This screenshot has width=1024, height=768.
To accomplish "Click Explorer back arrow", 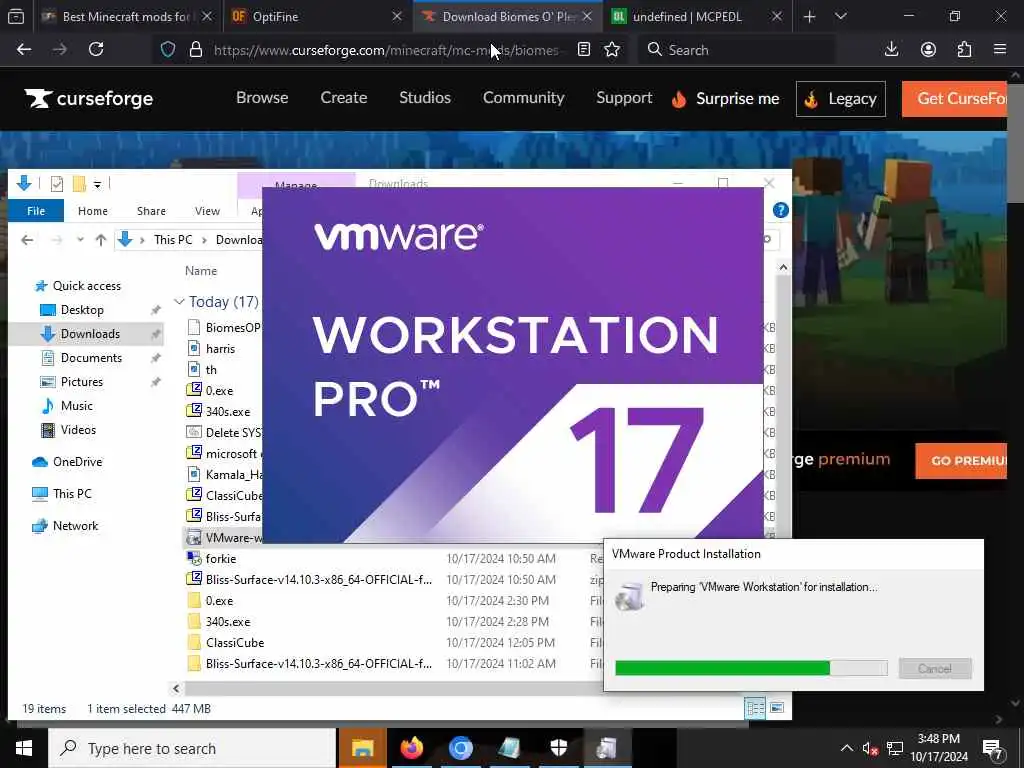I will 27,240.
